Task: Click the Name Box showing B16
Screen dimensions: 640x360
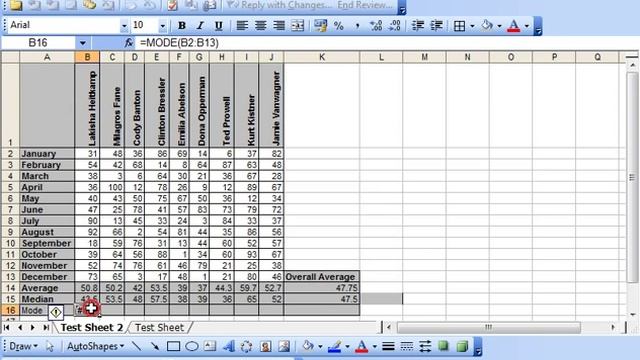Action: [38, 43]
